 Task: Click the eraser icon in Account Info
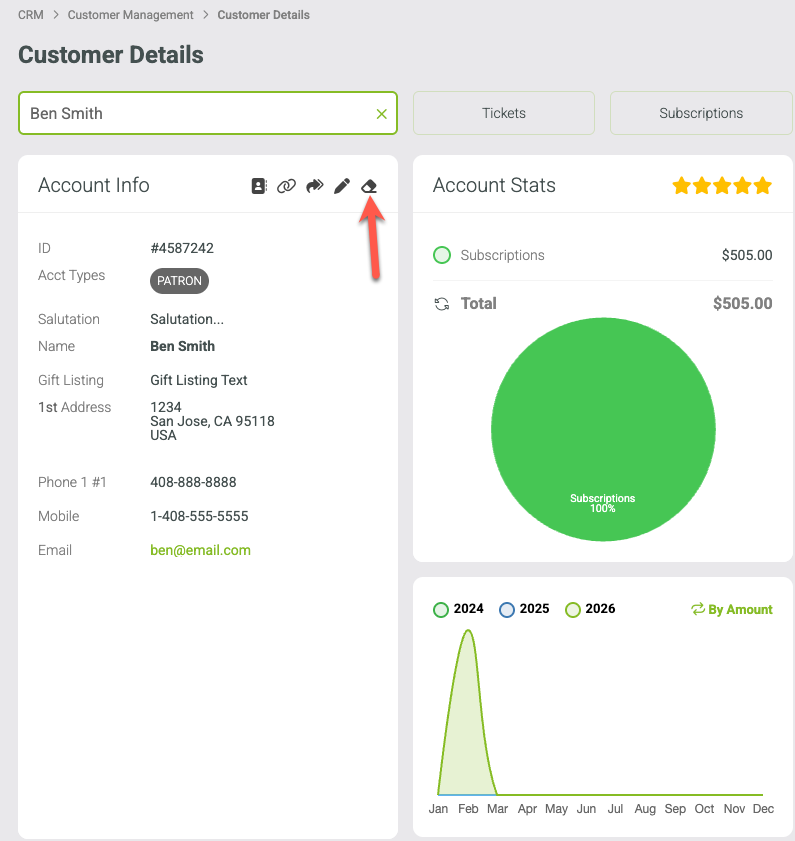[369, 186]
